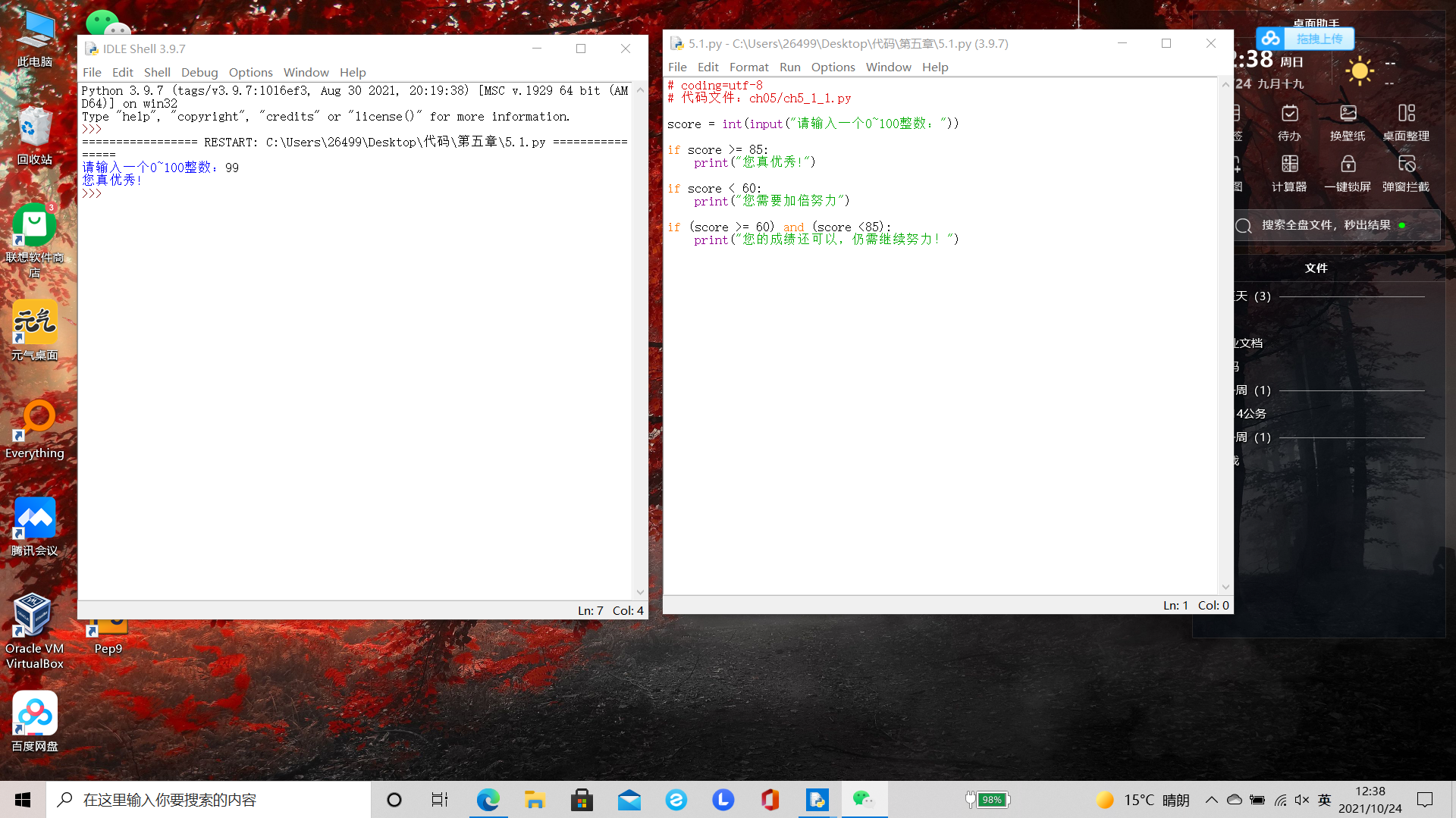
Task: Click the 'Ln: 7' status in IDLE Shell
Action: pos(590,610)
